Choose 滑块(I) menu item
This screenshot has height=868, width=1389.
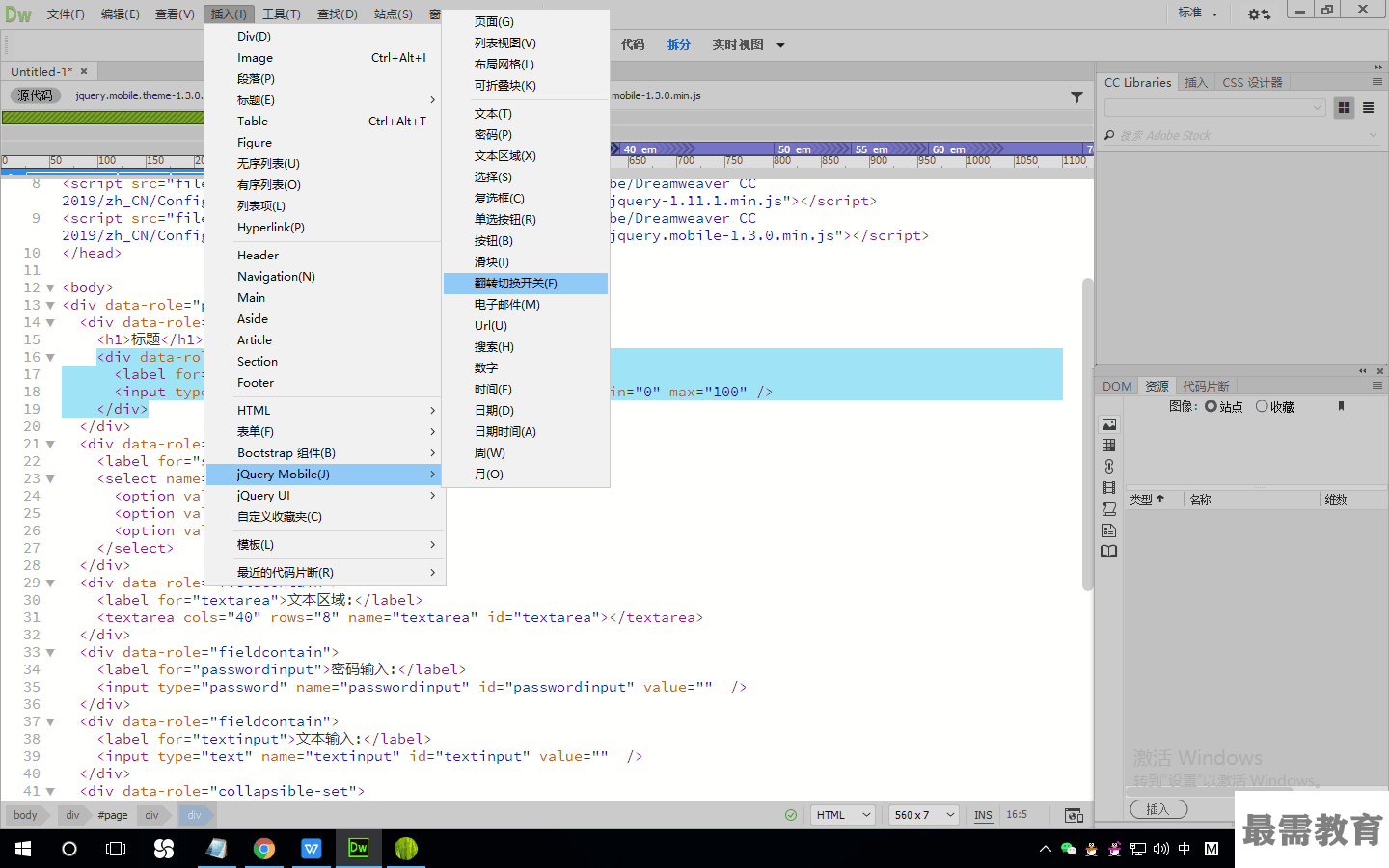pyautogui.click(x=526, y=261)
